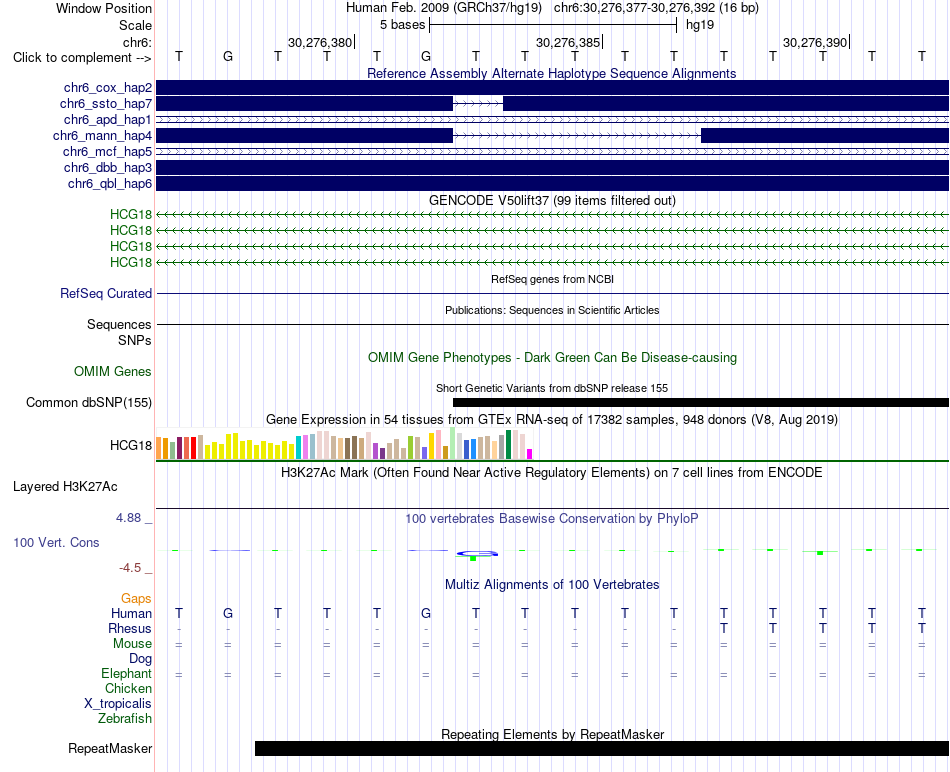Image resolution: width=950 pixels, height=772 pixels.
Task: Click the chr6_cox_hap2 track label
Action: pyautogui.click(x=107, y=88)
